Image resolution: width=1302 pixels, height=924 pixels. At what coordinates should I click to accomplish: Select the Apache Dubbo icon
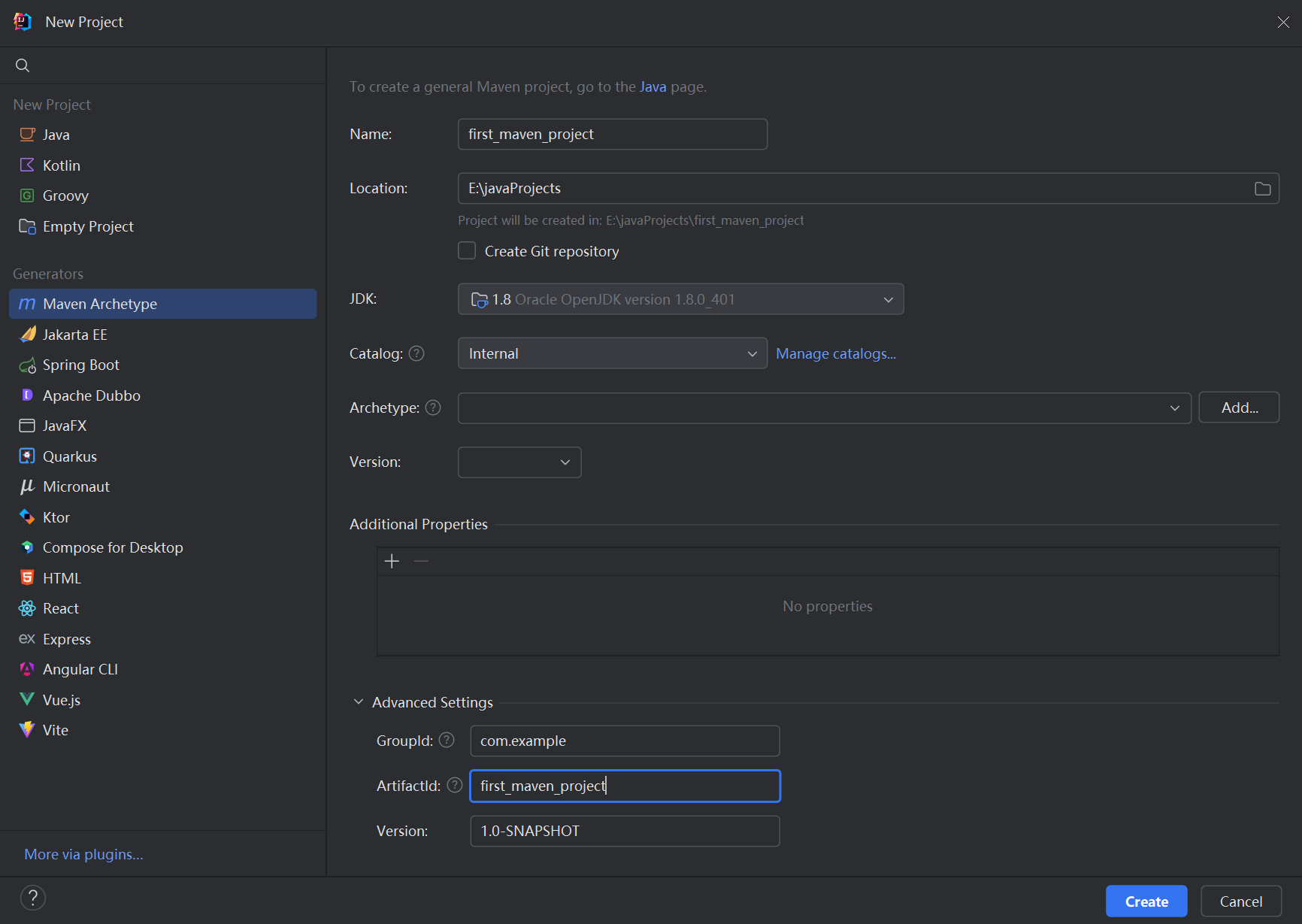27,395
